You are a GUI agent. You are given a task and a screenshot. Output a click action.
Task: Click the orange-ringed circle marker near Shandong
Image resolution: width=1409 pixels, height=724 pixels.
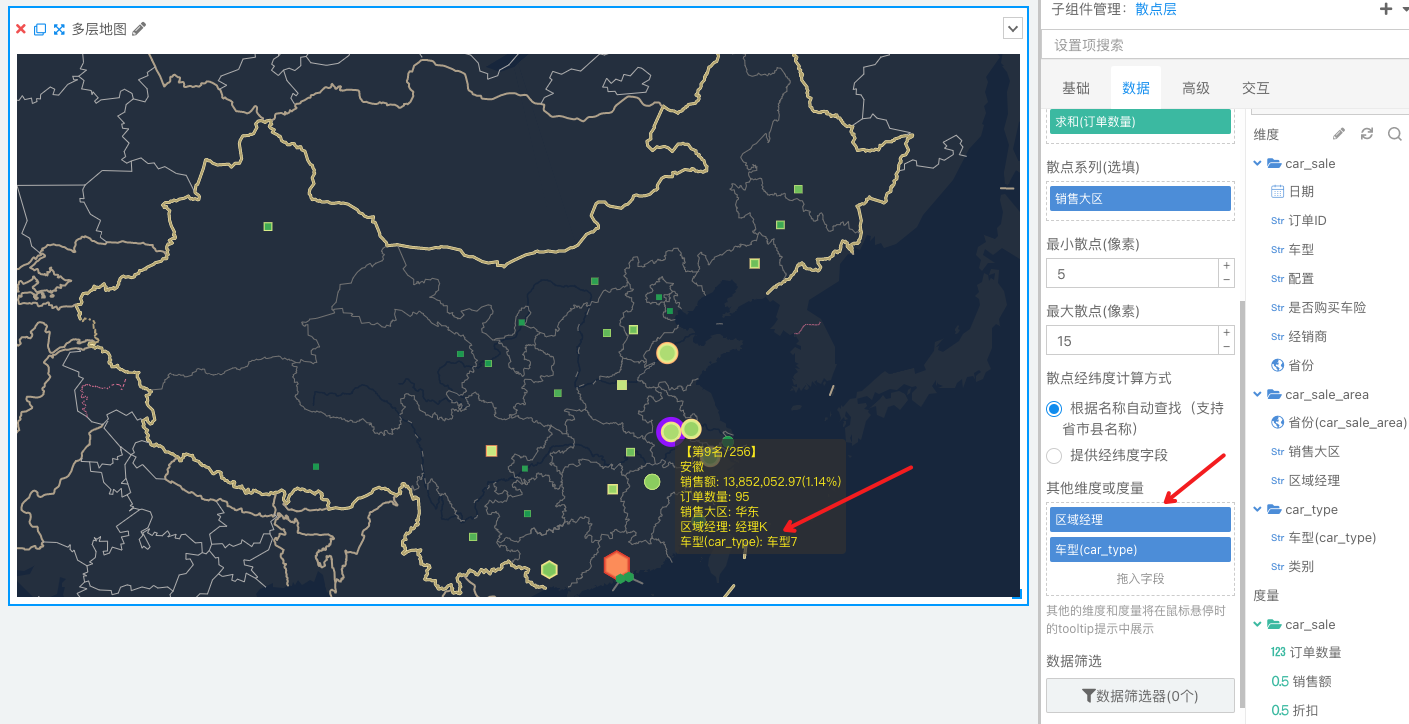click(x=667, y=352)
